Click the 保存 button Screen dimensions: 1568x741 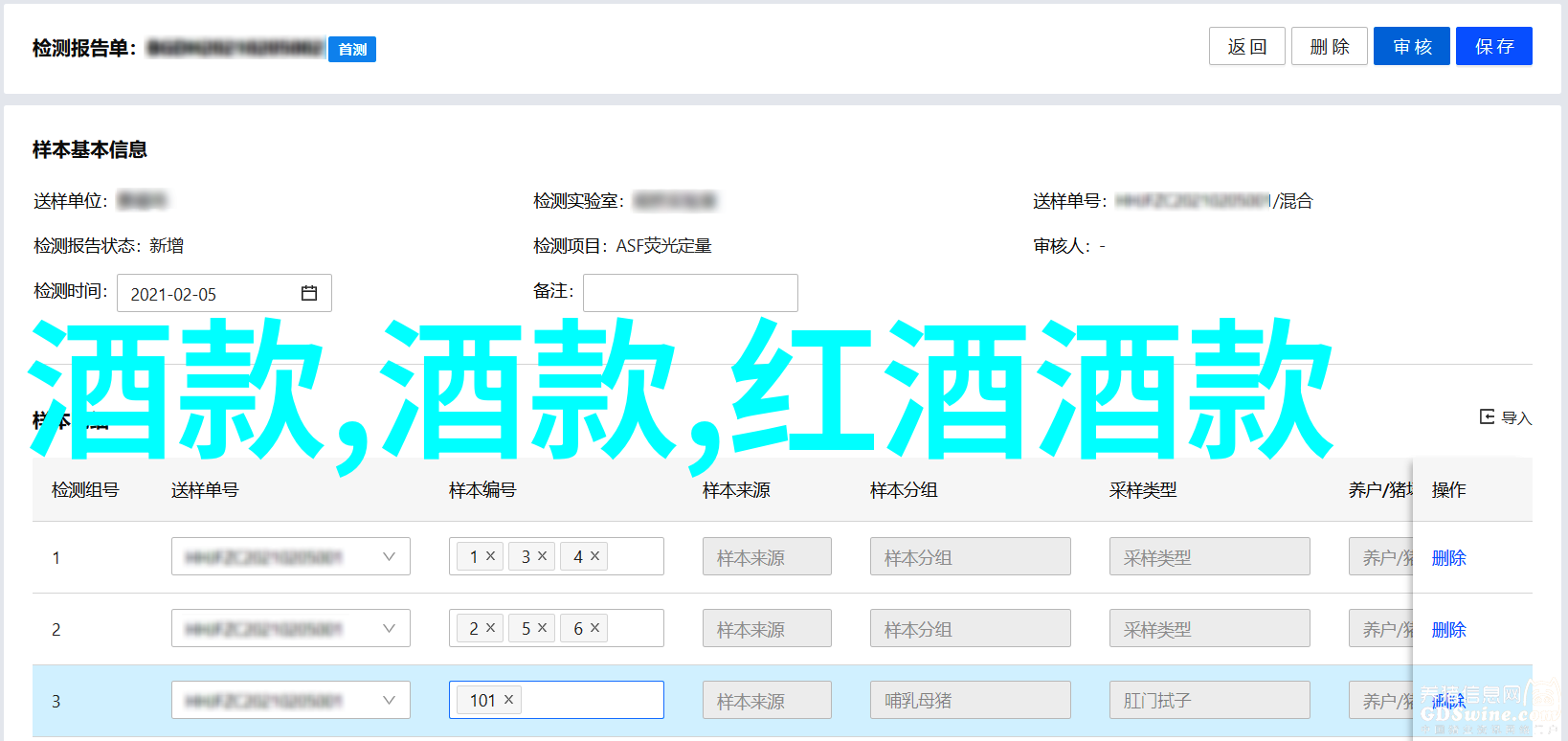click(x=1493, y=46)
